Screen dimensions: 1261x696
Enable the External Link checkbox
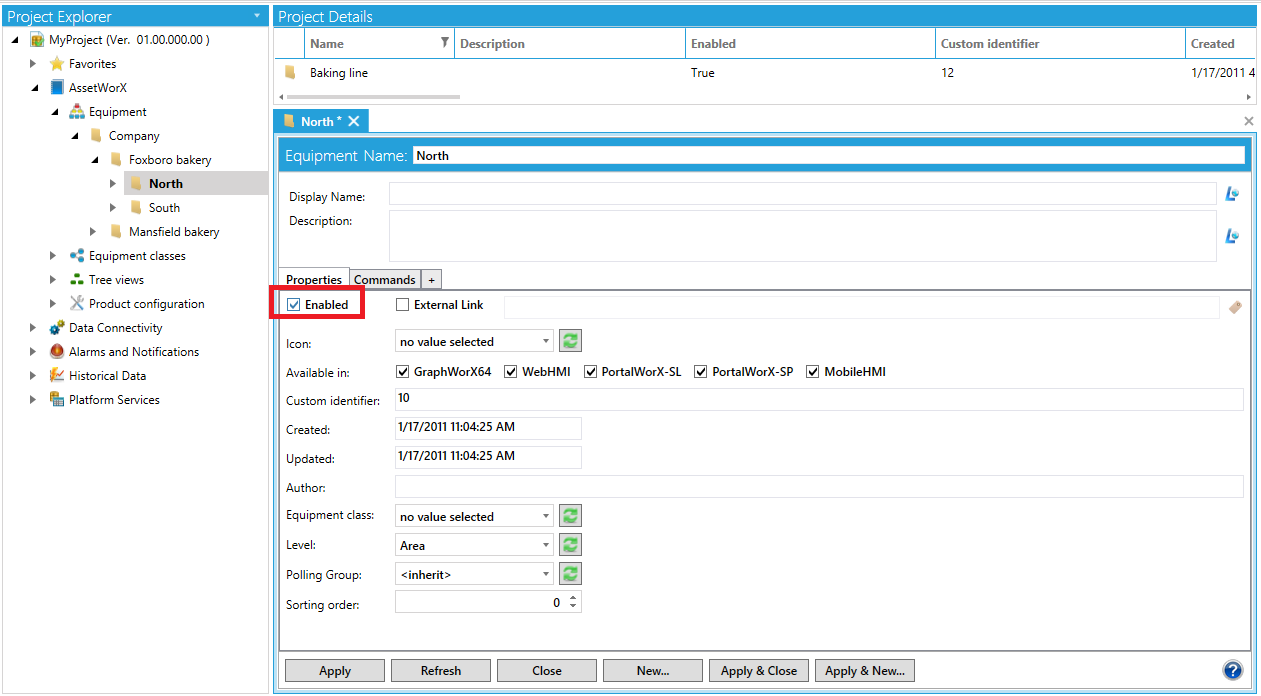coord(403,305)
